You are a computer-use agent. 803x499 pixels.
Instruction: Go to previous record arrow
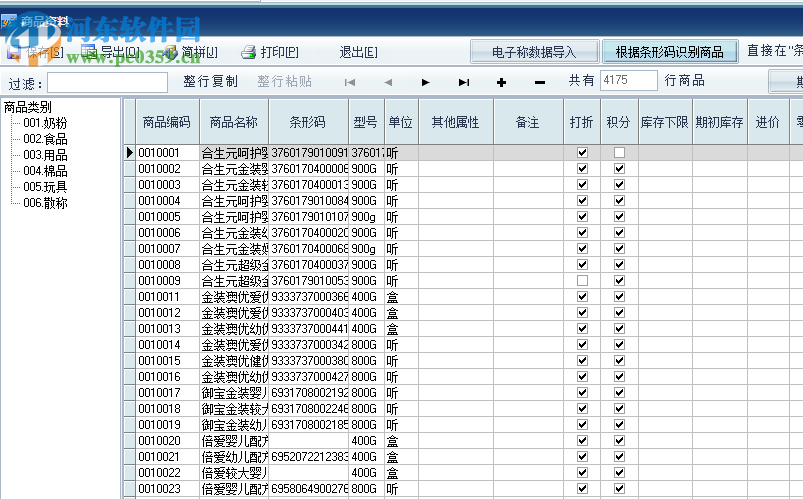(x=388, y=82)
